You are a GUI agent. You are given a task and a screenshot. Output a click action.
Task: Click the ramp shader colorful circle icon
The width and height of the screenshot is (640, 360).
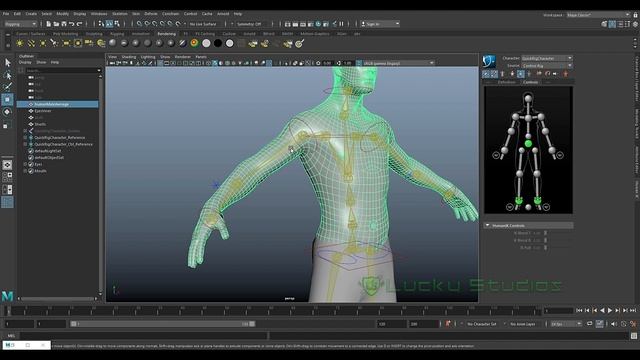click(x=195, y=43)
